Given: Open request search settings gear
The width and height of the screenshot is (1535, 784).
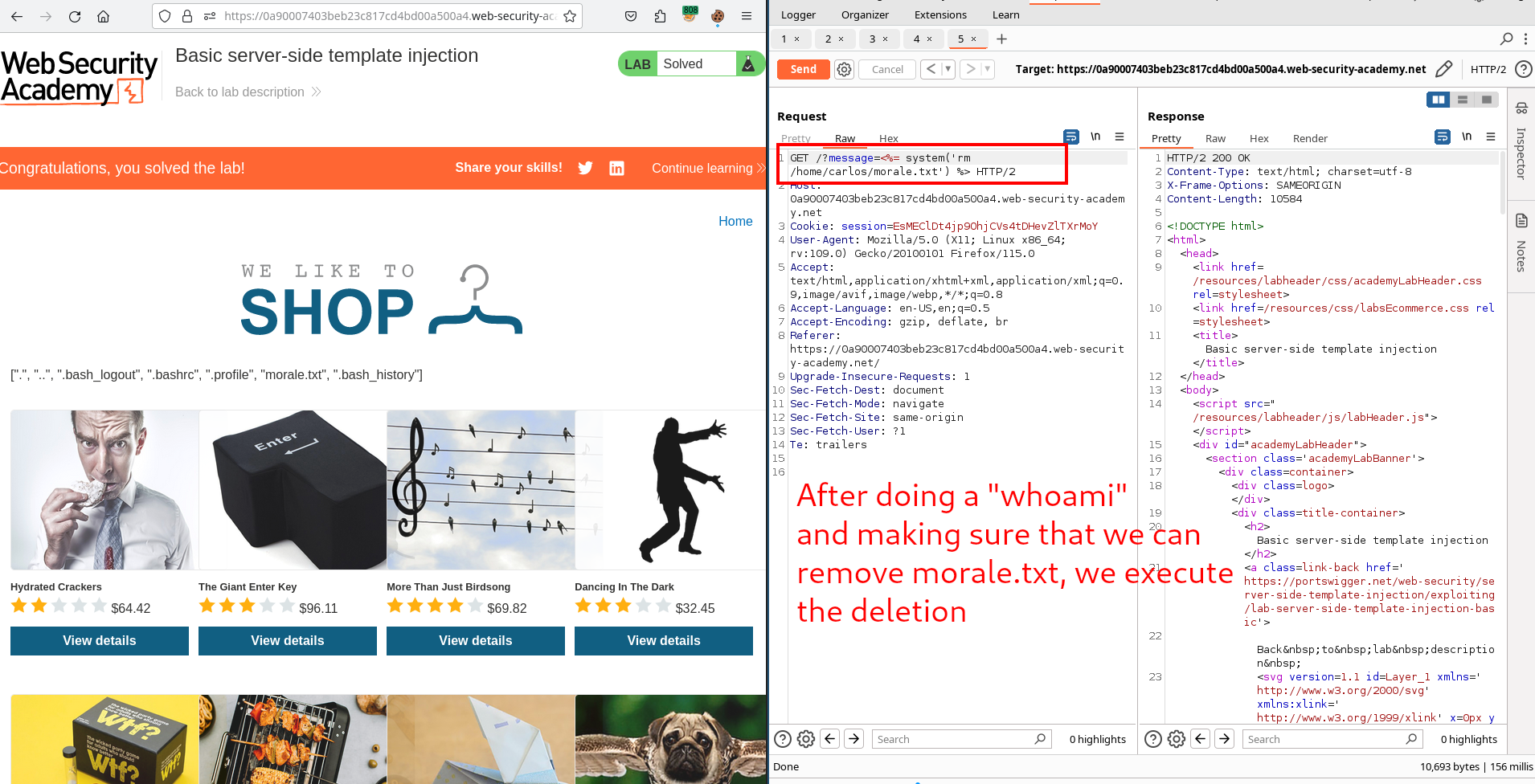Looking at the screenshot, I should point(806,739).
